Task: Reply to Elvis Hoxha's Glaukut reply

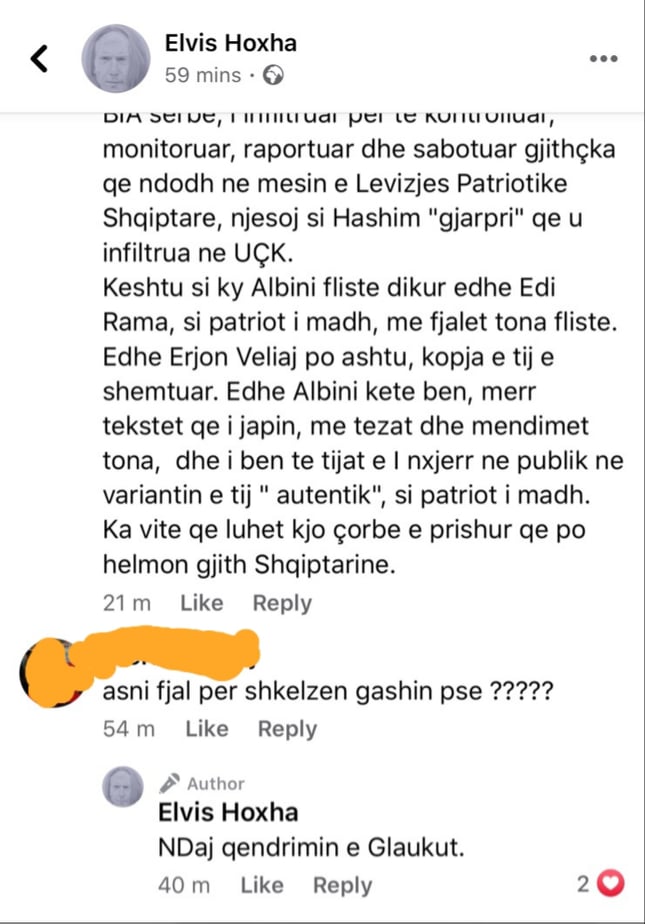Action: [x=343, y=886]
